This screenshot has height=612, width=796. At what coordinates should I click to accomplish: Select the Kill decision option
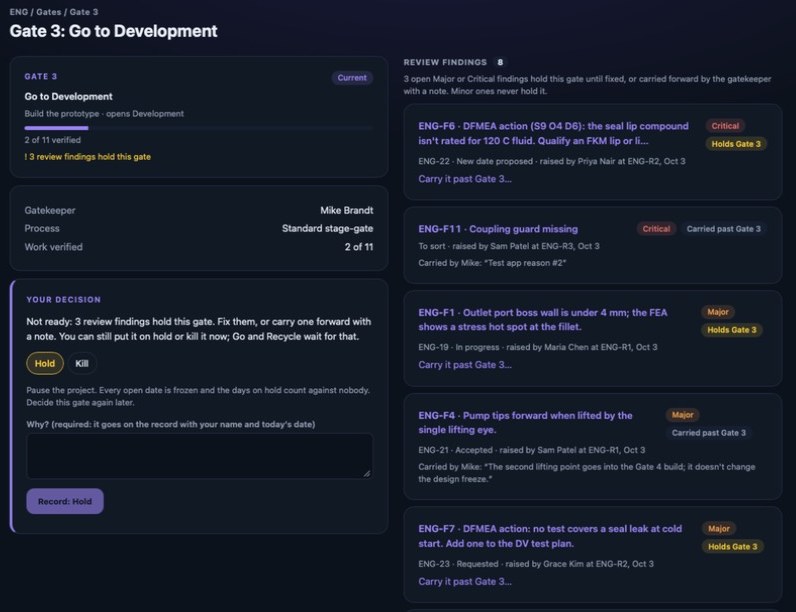(x=82, y=363)
